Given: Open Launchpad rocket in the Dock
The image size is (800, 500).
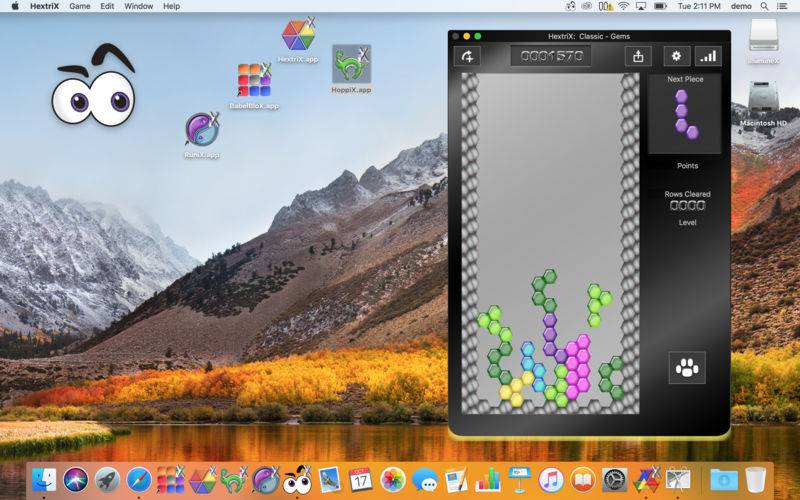Looking at the screenshot, I should pos(107,480).
